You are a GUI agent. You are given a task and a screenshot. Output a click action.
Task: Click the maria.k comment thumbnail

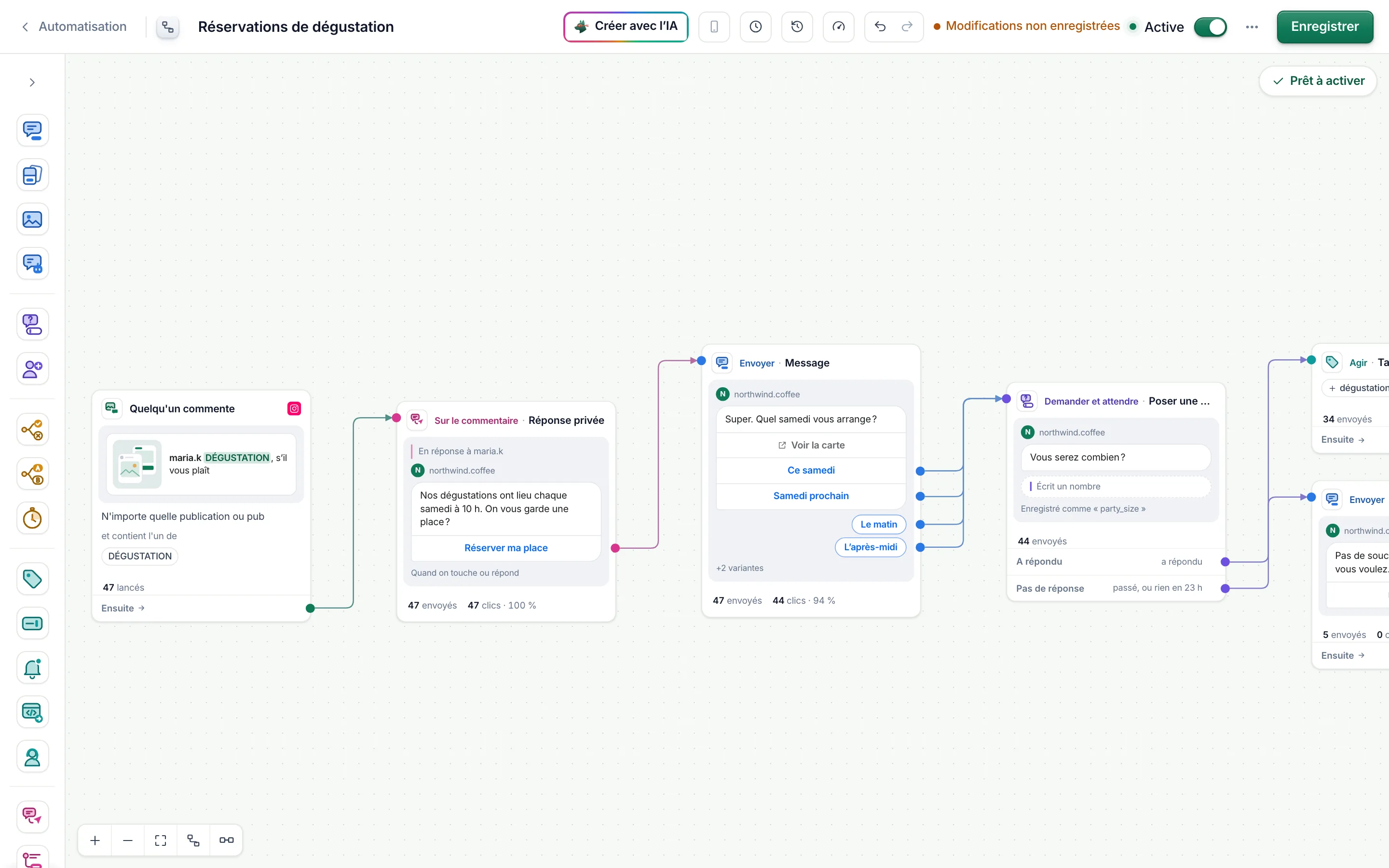[x=137, y=464]
